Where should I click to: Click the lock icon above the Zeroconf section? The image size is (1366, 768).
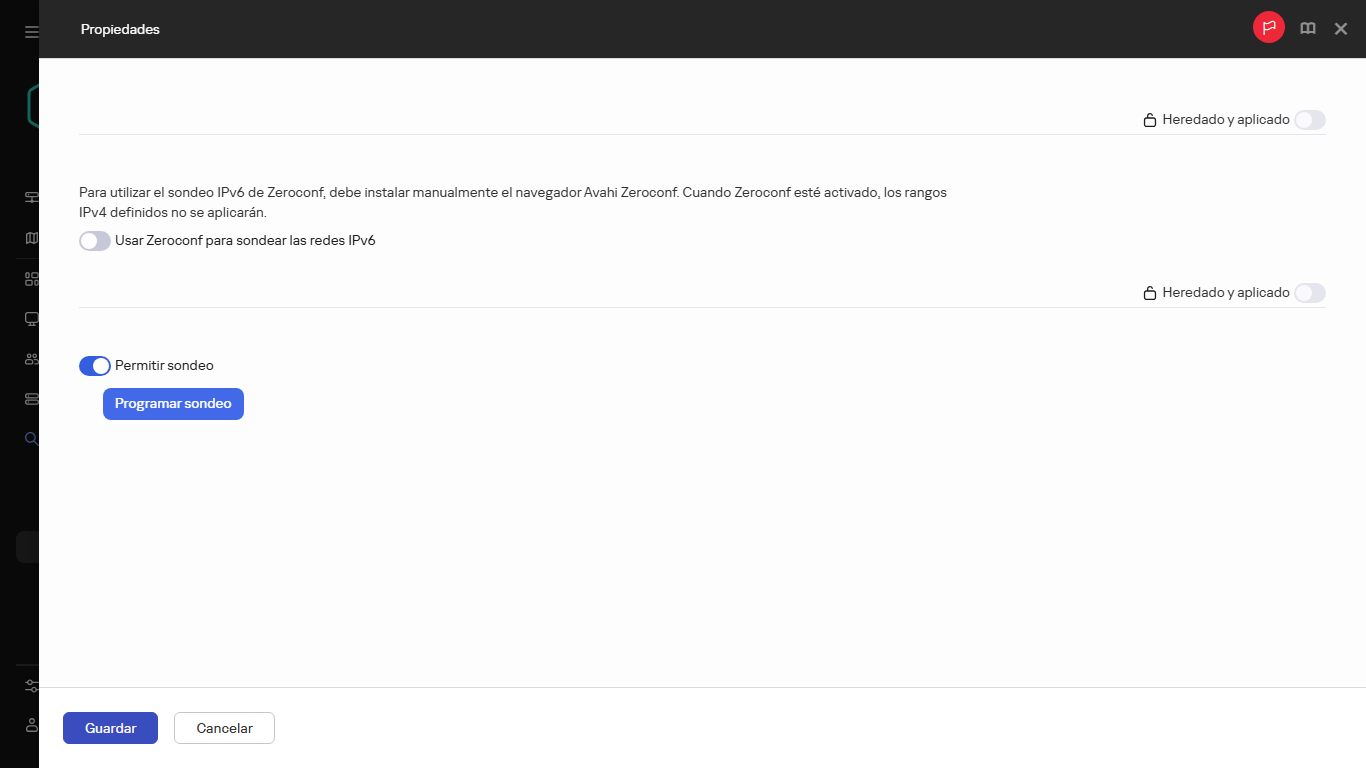click(1150, 120)
